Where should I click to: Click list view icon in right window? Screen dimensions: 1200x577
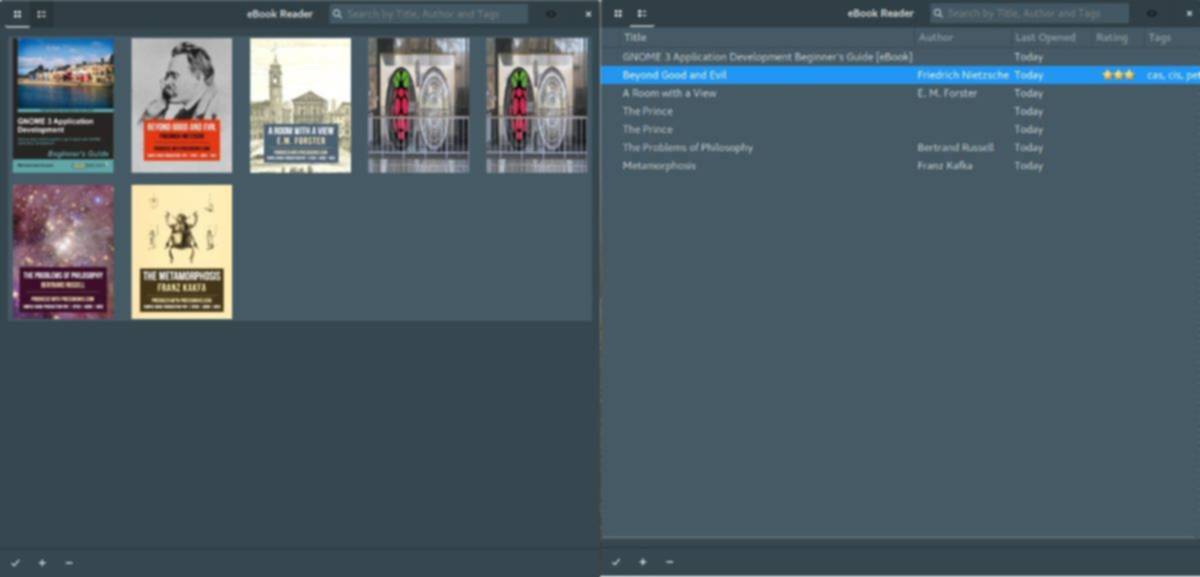642,14
